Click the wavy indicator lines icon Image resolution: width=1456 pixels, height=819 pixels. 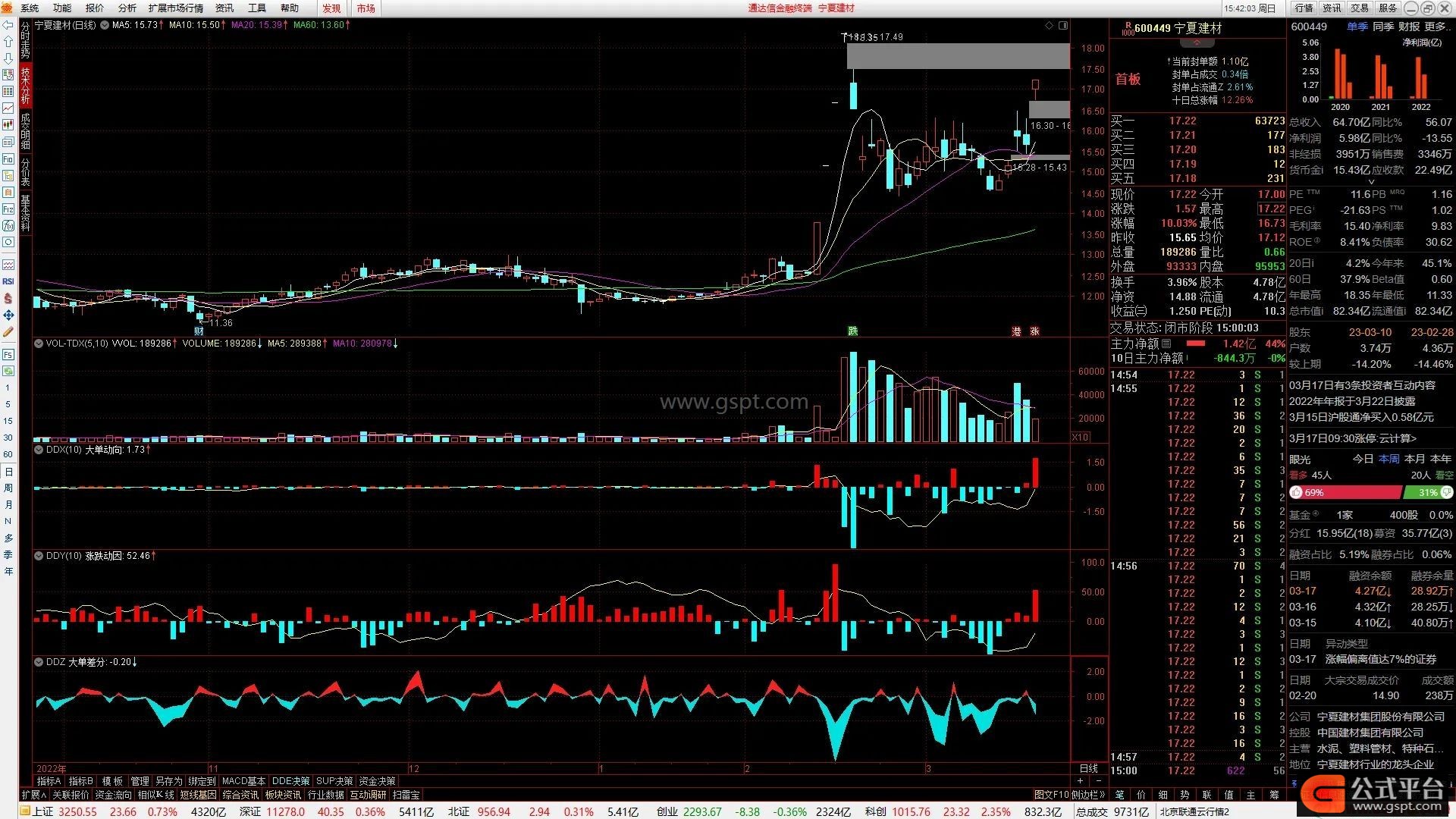[8, 265]
